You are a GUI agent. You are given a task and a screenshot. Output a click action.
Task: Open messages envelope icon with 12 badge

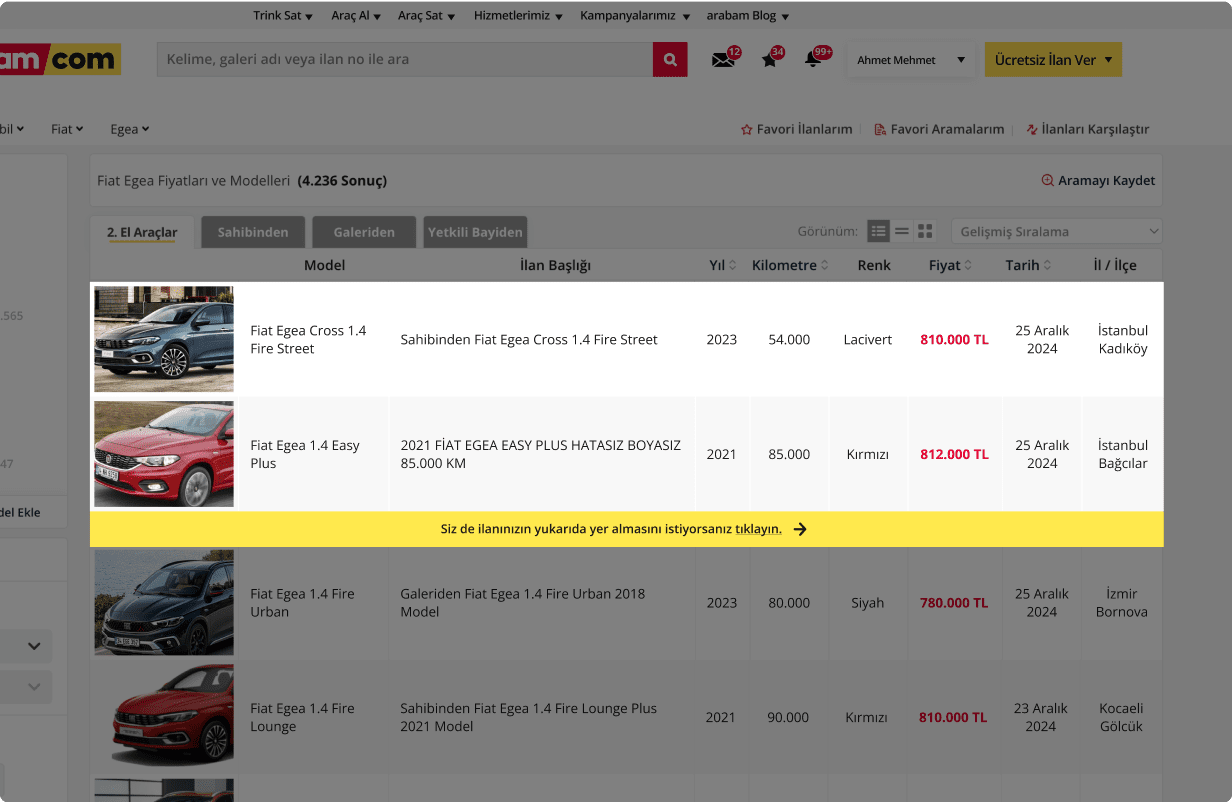[x=724, y=60]
